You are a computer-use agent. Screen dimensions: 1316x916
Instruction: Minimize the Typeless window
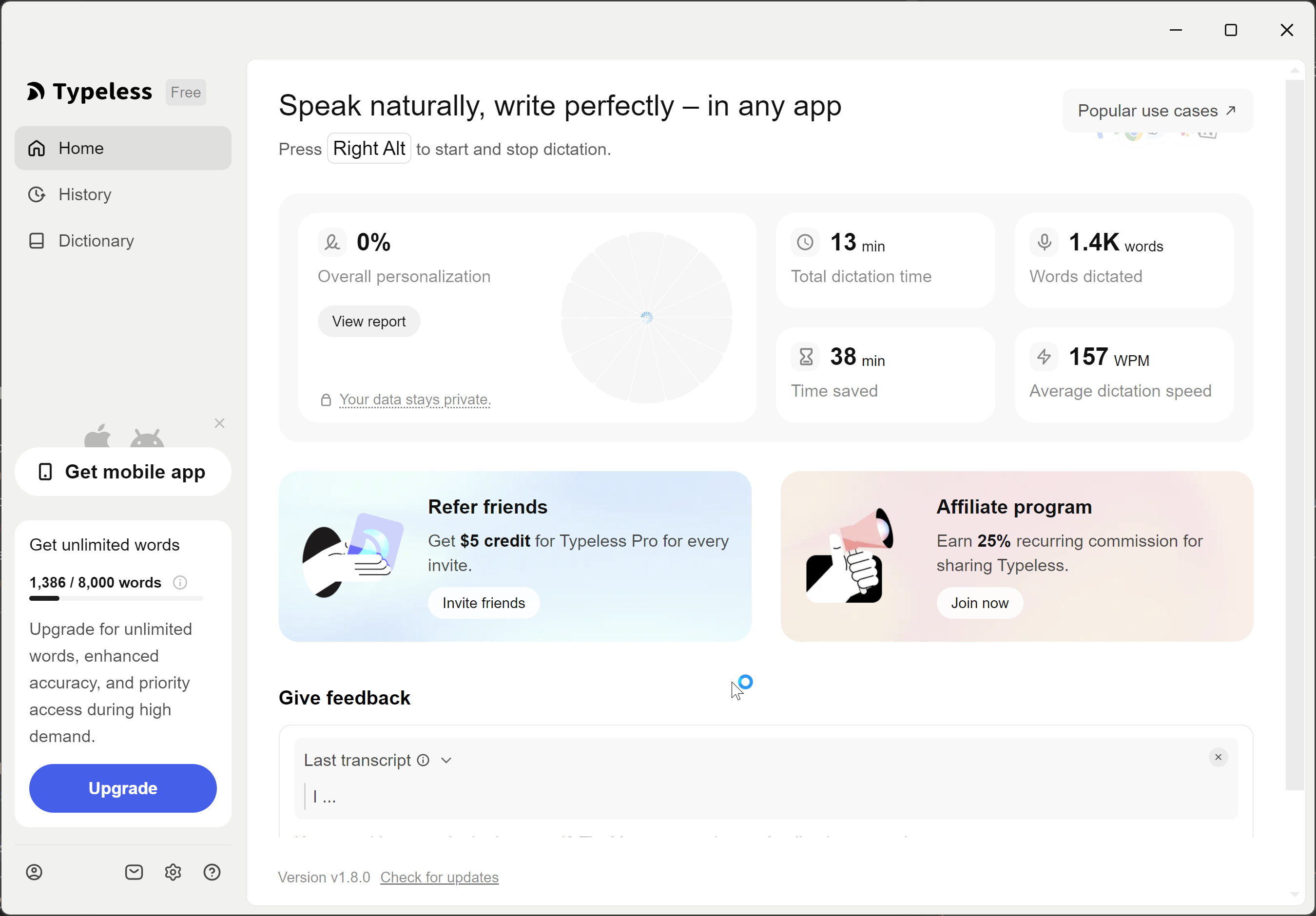coord(1176,30)
